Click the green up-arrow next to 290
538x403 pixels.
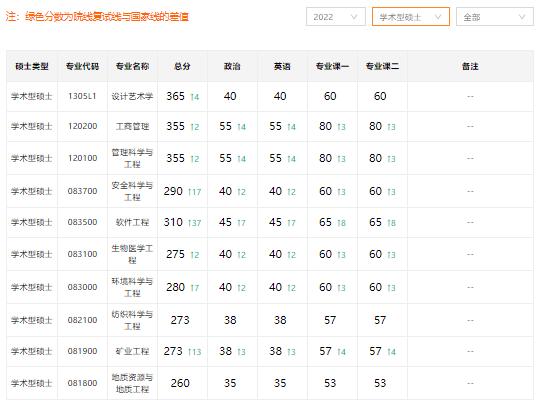[189, 192]
